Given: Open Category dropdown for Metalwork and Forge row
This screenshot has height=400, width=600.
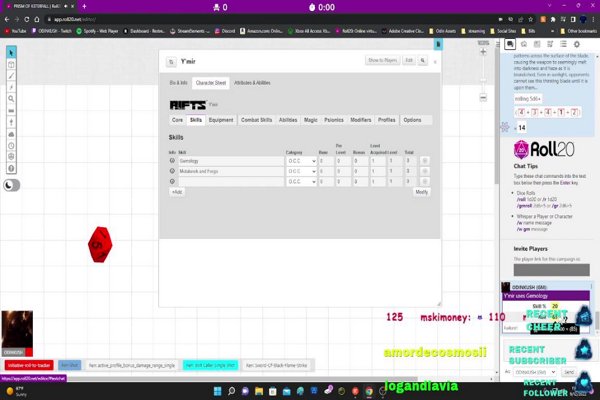Looking at the screenshot, I should pyautogui.click(x=302, y=171).
